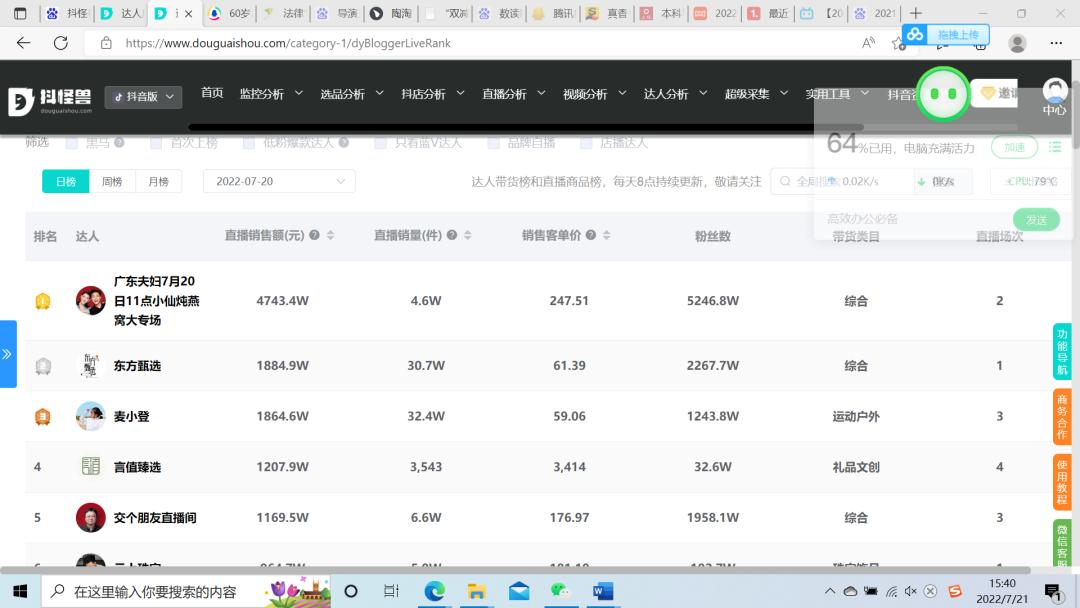This screenshot has width=1080, height=608.
Task: Click the green floating assistant face icon
Action: 943,93
